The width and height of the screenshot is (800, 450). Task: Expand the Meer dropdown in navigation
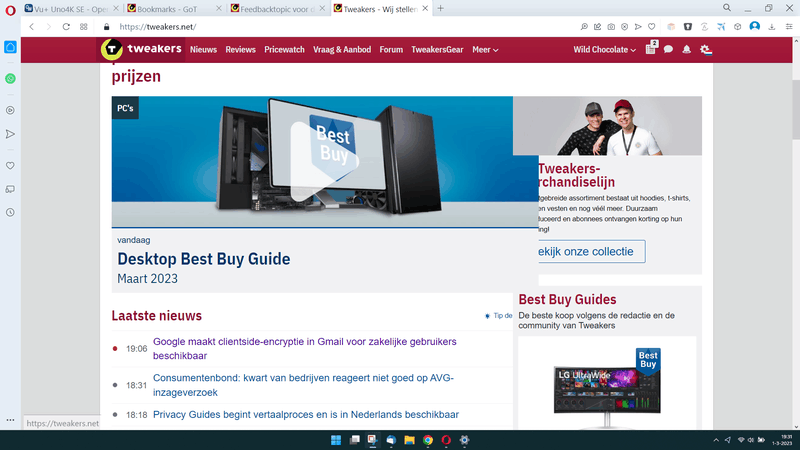[485, 49]
